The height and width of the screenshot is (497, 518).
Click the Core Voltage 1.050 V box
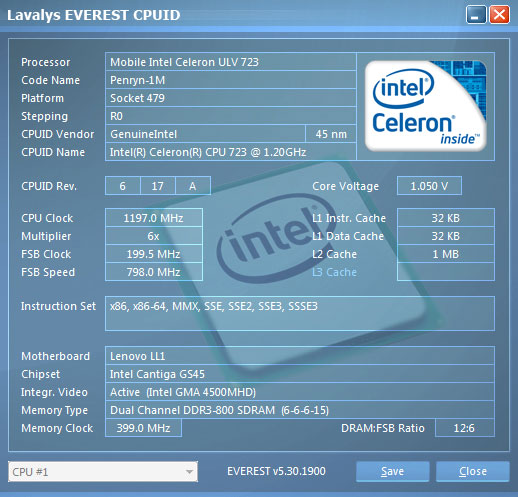(429, 186)
